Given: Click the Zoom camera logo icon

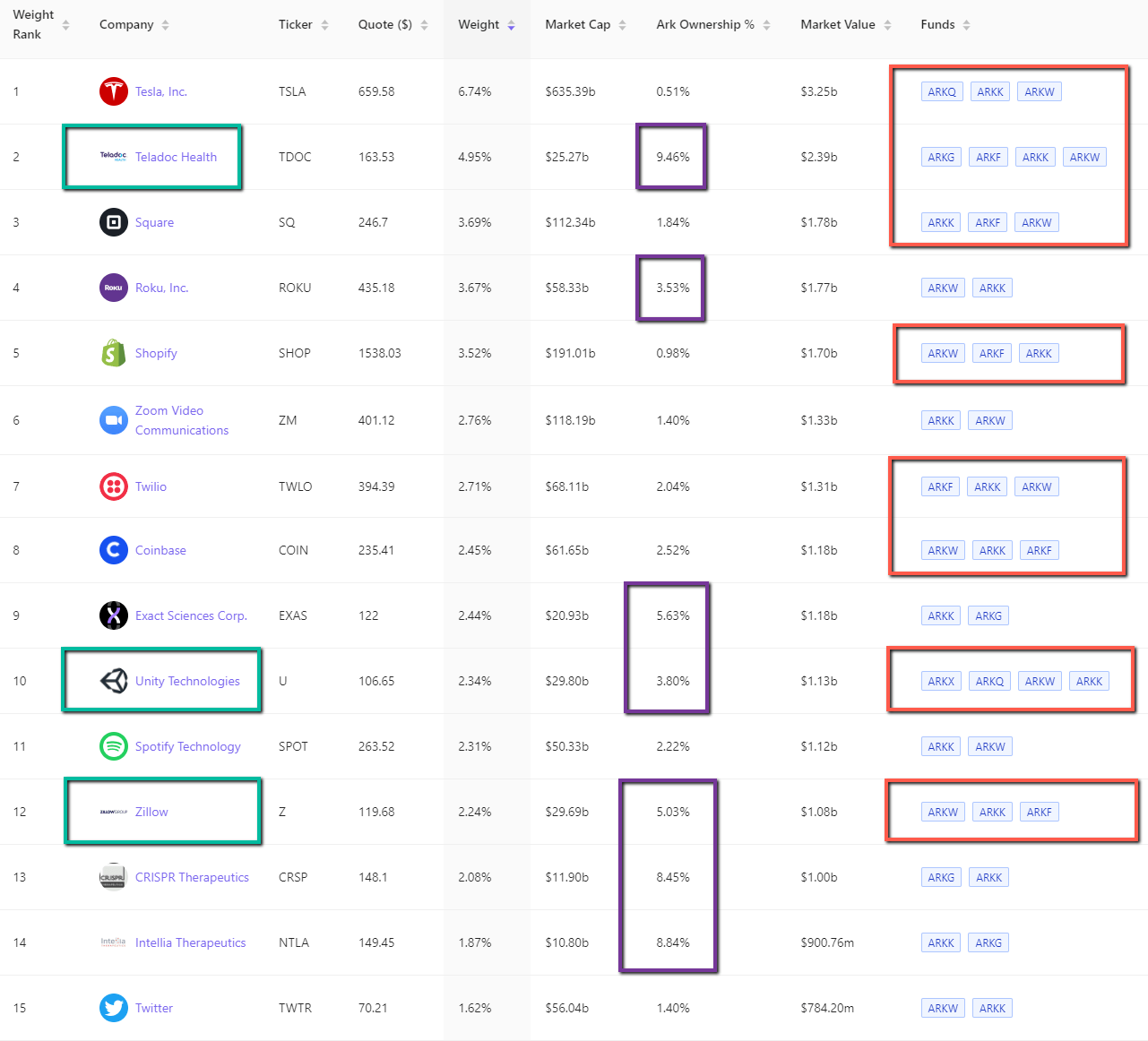Looking at the screenshot, I should click(x=114, y=420).
